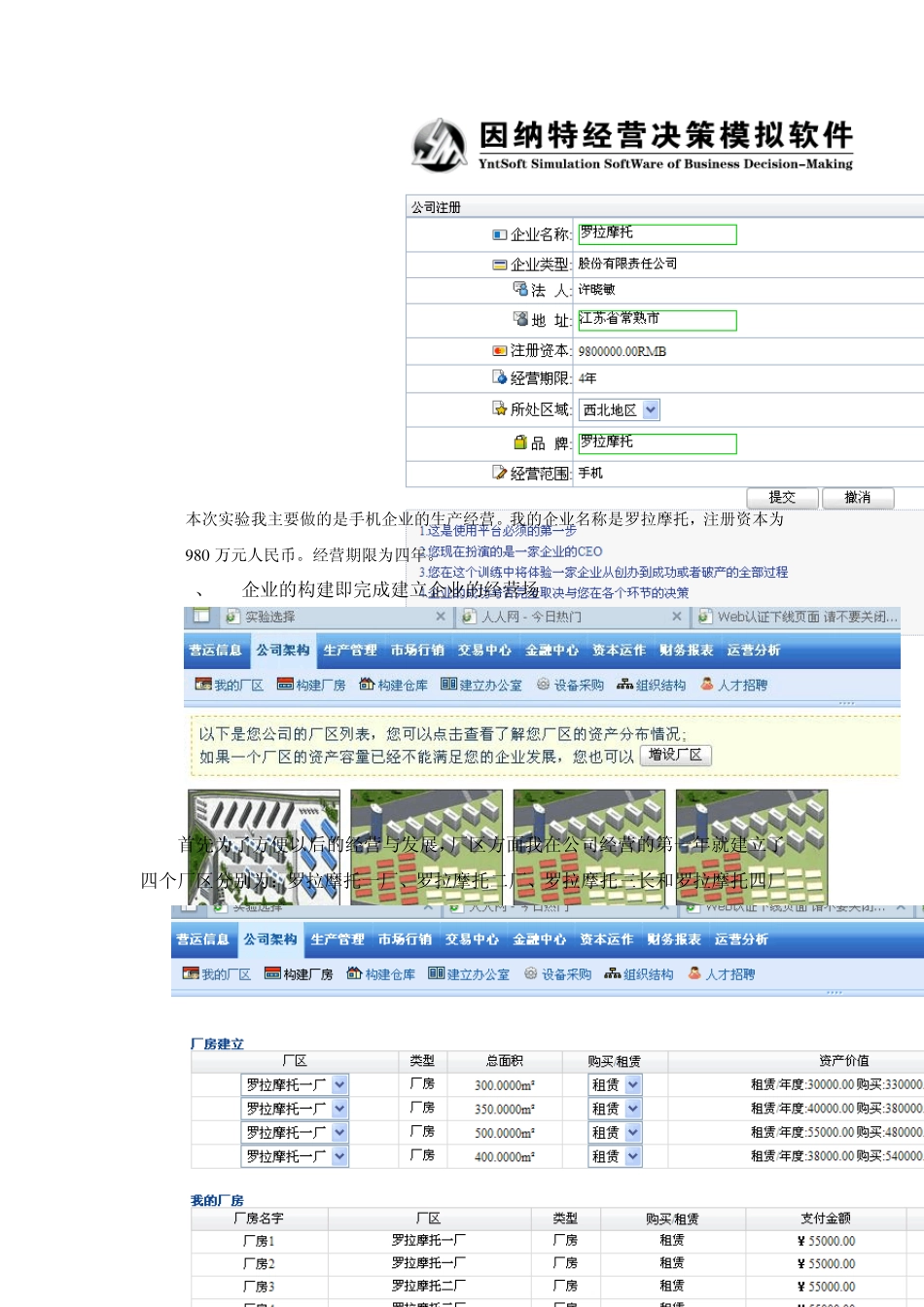Open 财务报表 in first navigation bar
The image size is (924, 1307).
[x=686, y=651]
